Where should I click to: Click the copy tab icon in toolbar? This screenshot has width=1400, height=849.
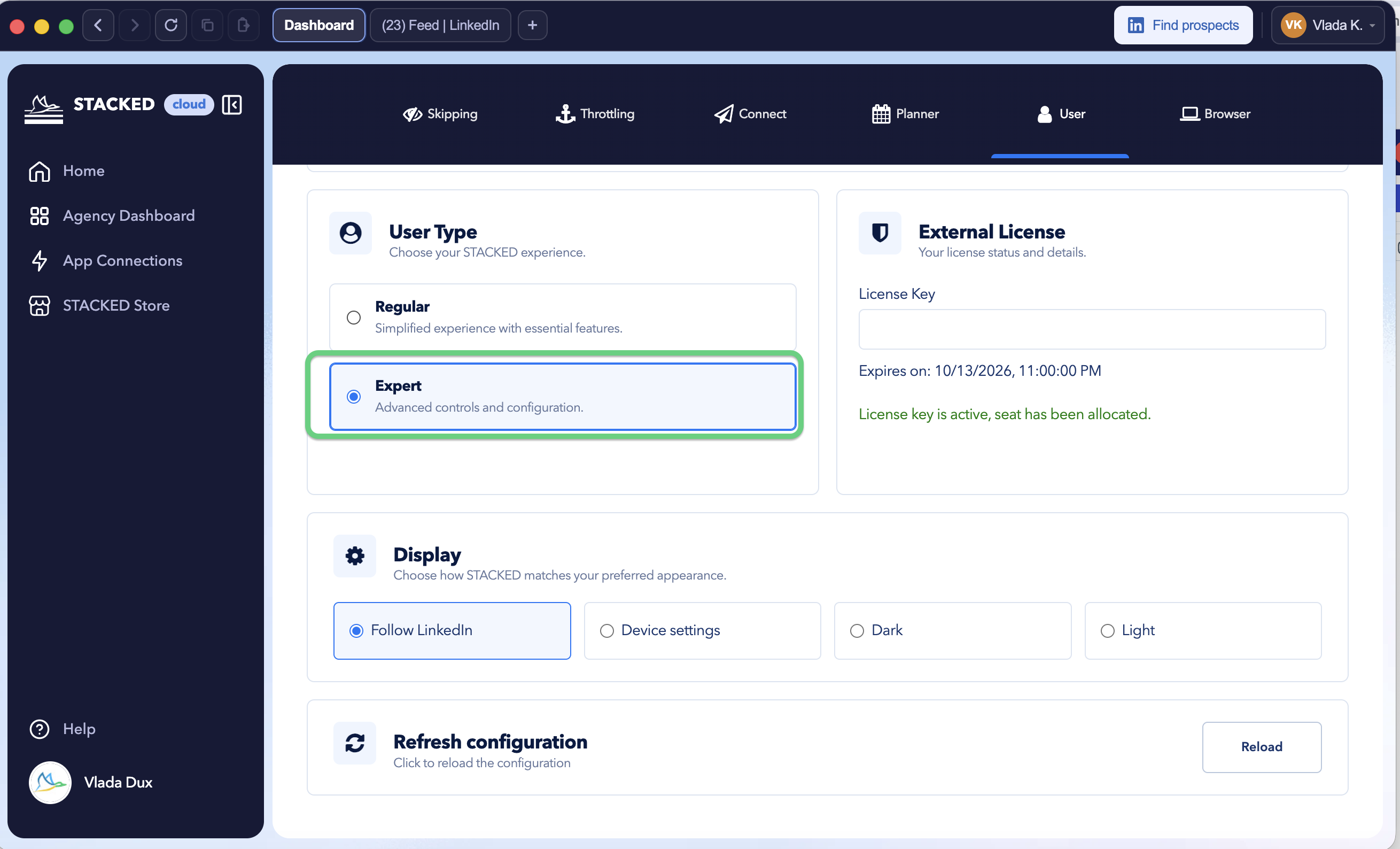point(207,25)
